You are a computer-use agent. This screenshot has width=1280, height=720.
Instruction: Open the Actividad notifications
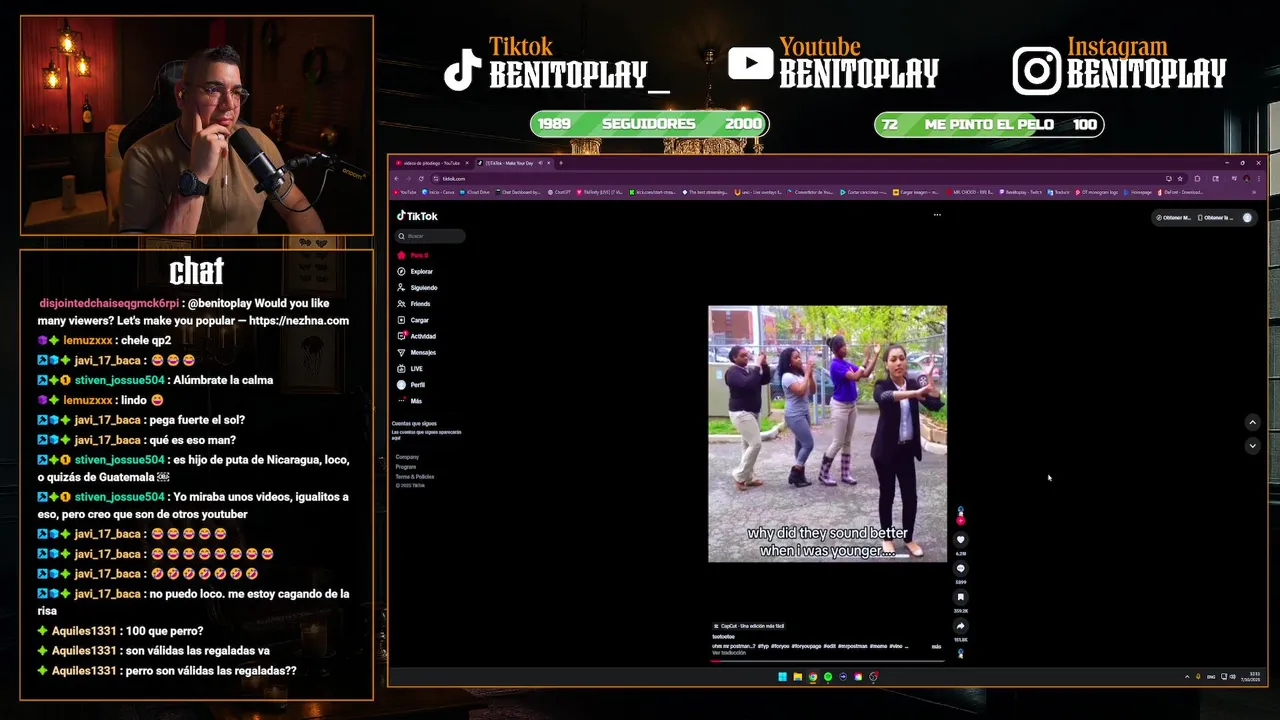417,336
